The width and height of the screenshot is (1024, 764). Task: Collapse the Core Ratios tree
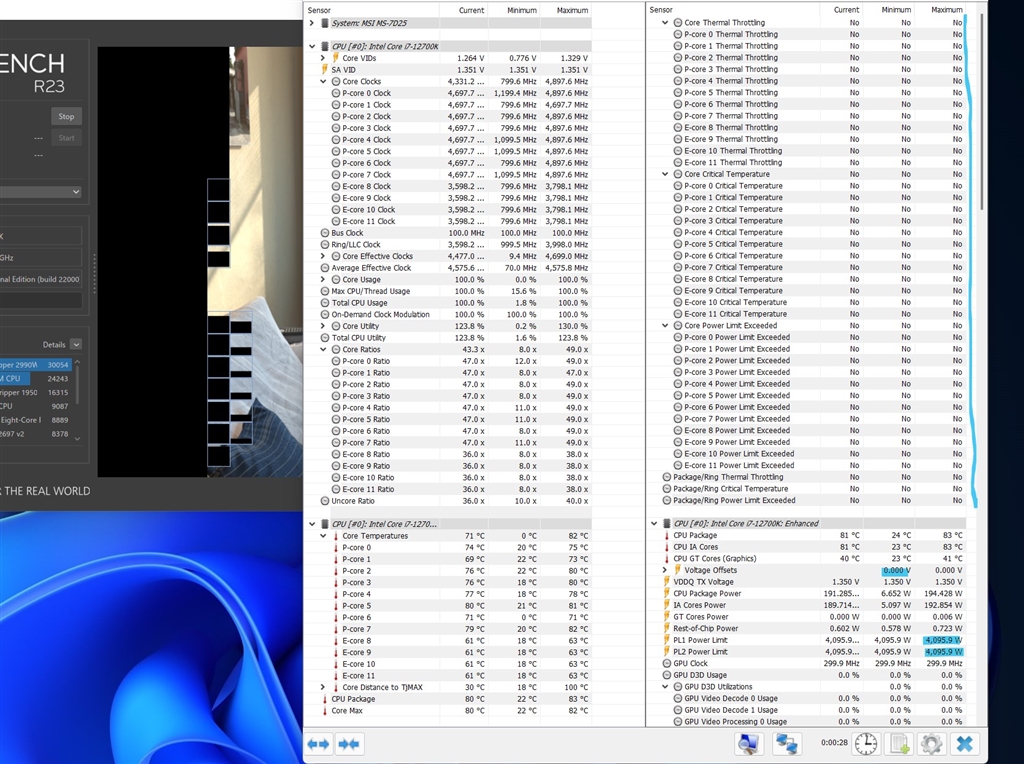pyautogui.click(x=323, y=349)
